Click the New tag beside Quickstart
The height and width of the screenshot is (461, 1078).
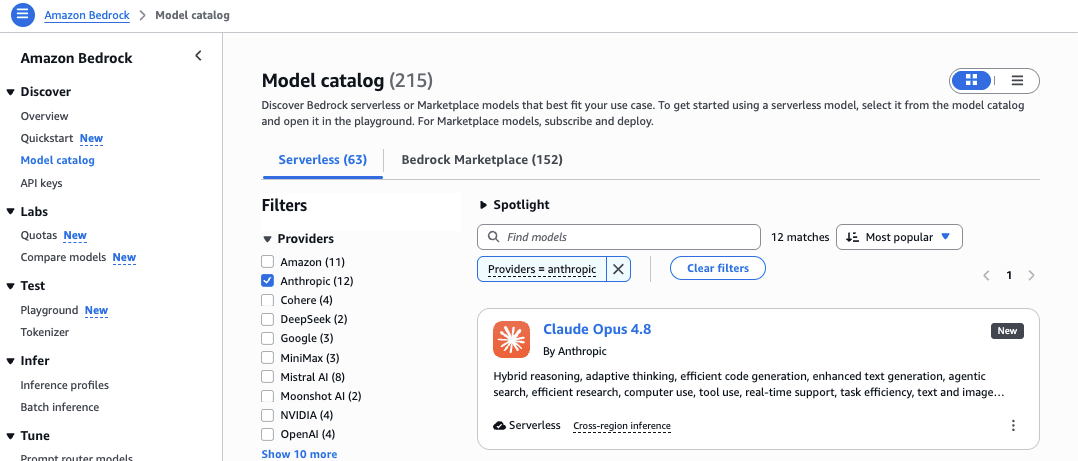click(91, 138)
